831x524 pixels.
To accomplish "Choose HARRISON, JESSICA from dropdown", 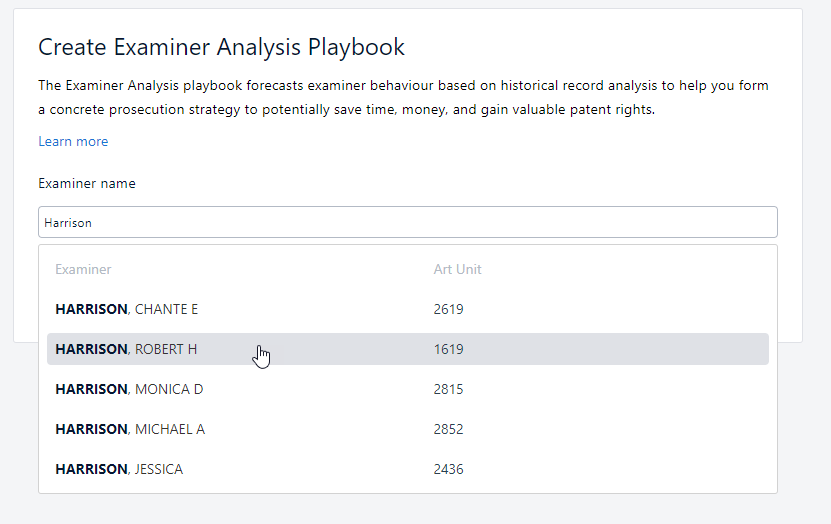I will click(x=119, y=469).
